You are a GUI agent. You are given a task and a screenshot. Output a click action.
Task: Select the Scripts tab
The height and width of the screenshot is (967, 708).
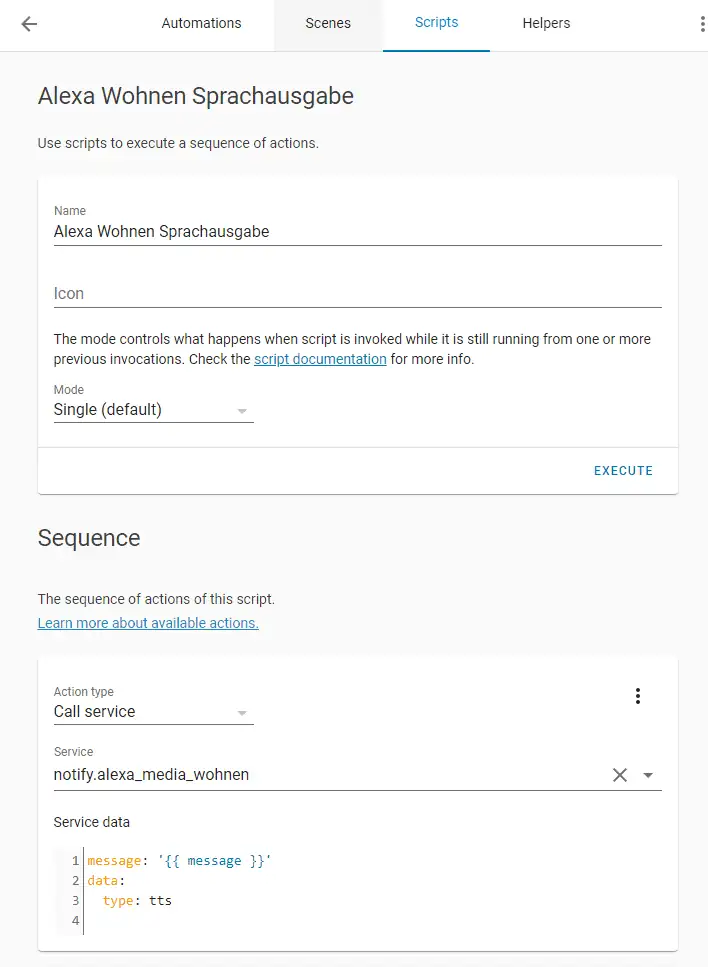click(x=436, y=24)
